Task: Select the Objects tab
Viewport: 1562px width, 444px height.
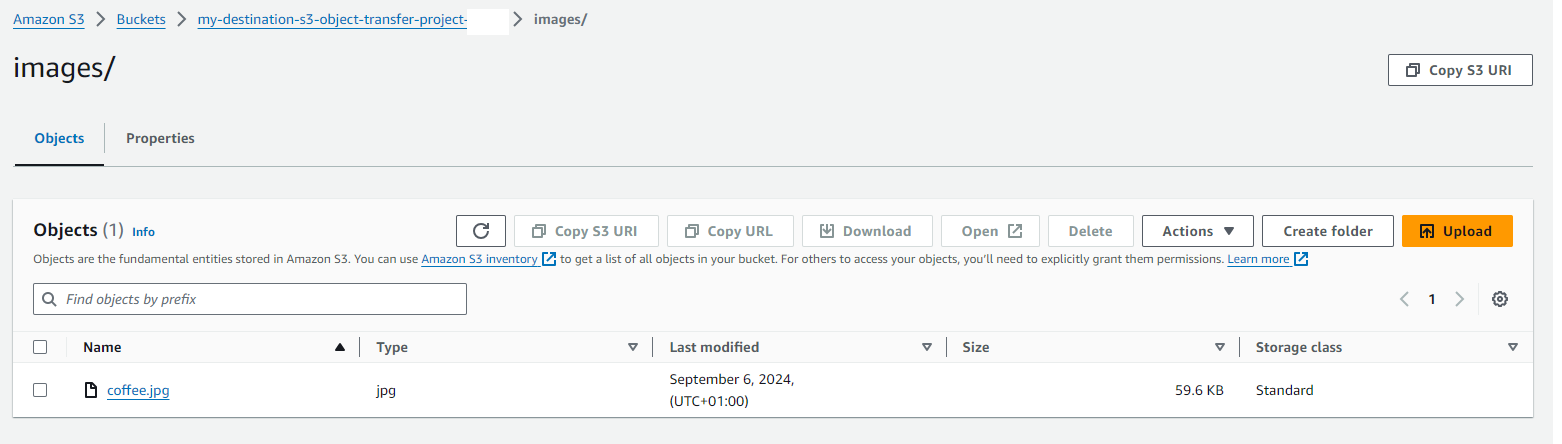Action: [x=59, y=138]
